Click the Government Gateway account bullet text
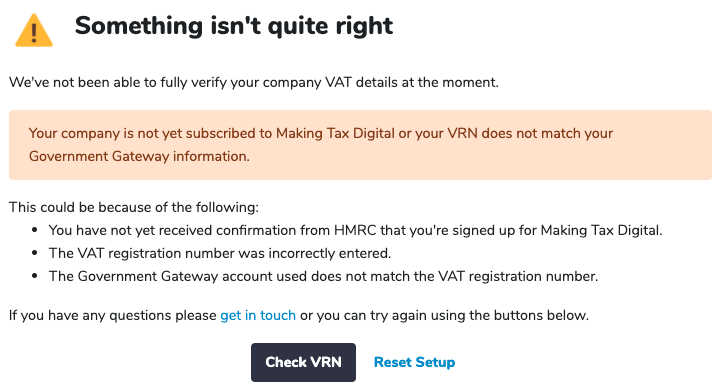 323,276
